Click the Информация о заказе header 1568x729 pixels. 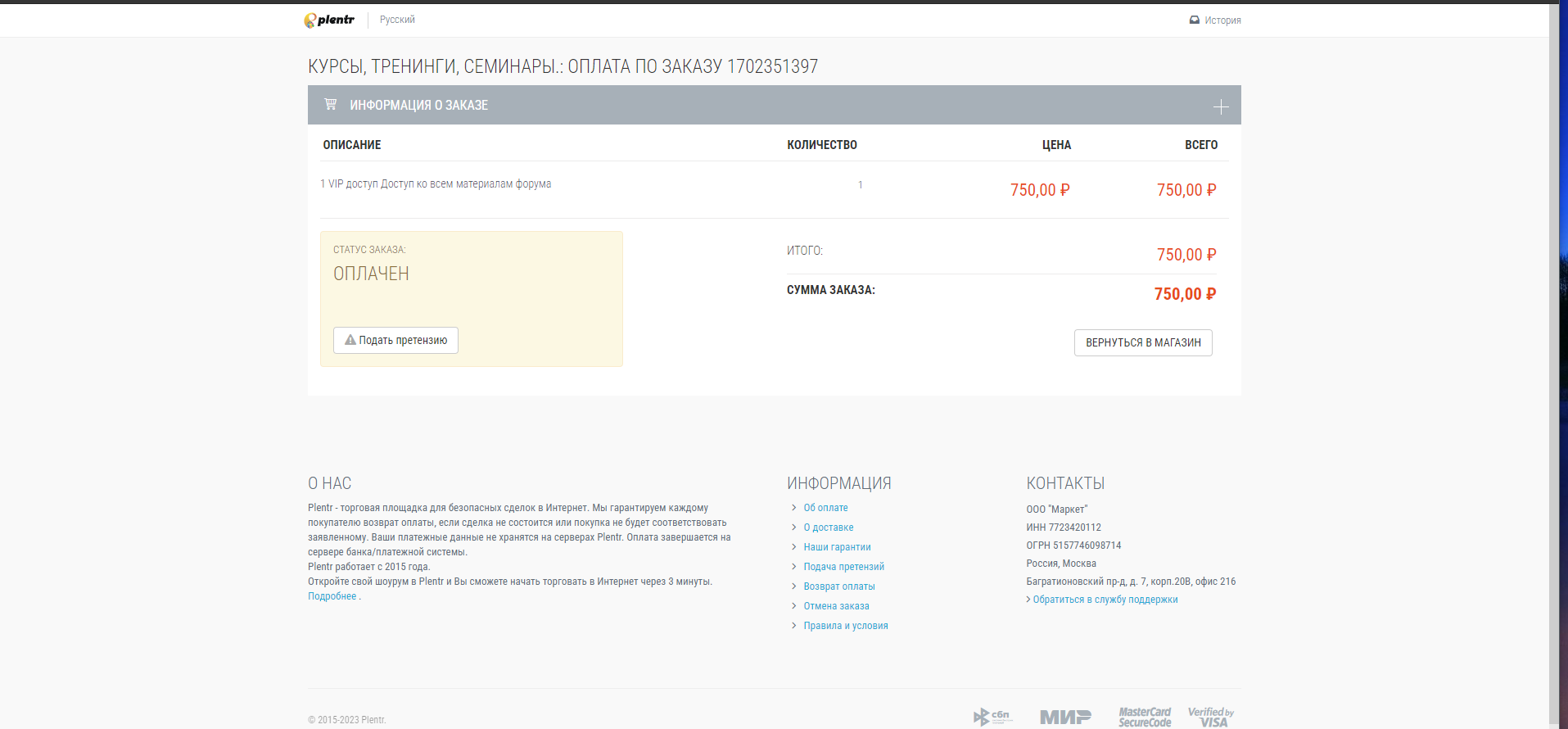coord(775,105)
